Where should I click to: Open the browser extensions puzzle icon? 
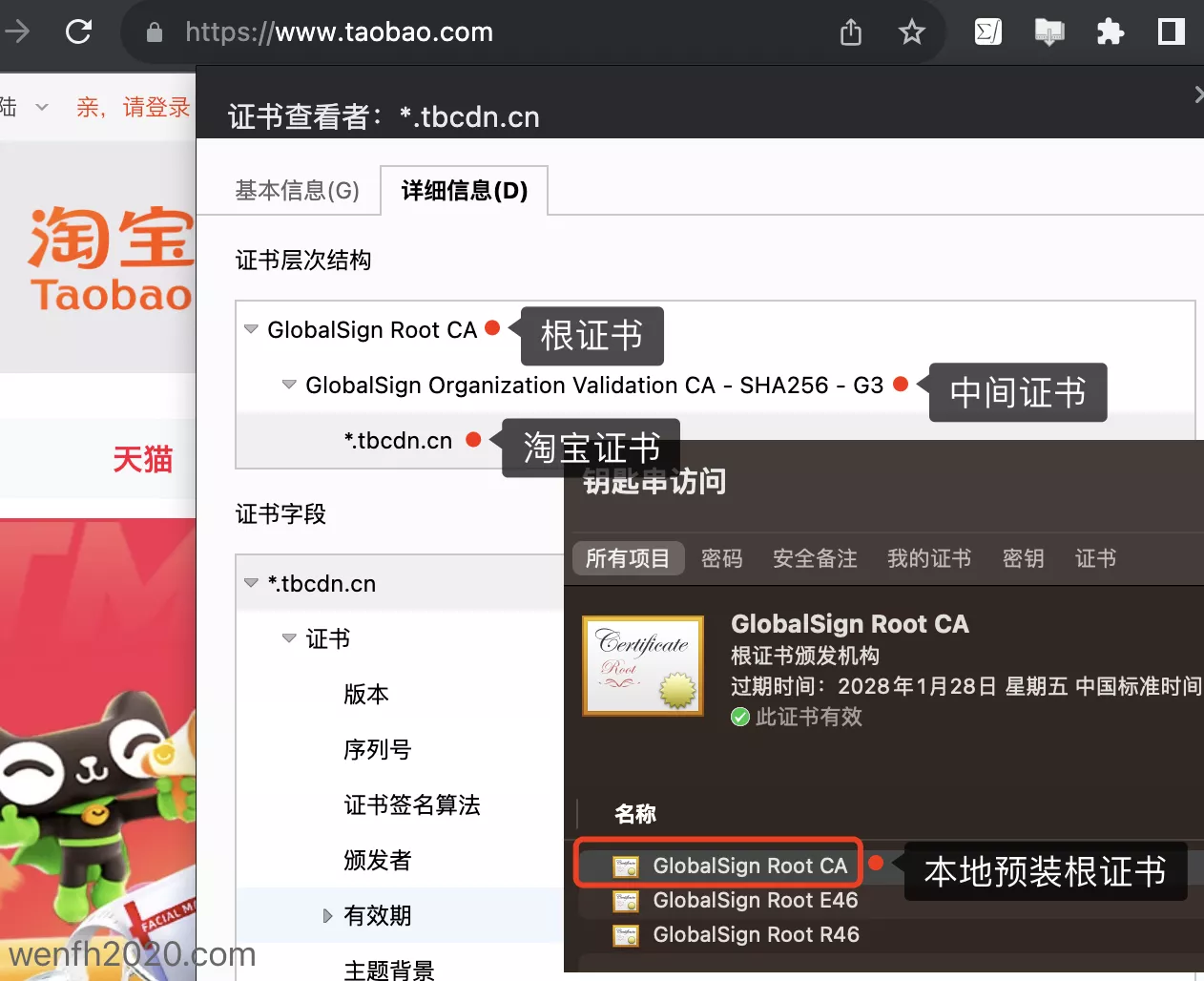[1110, 32]
